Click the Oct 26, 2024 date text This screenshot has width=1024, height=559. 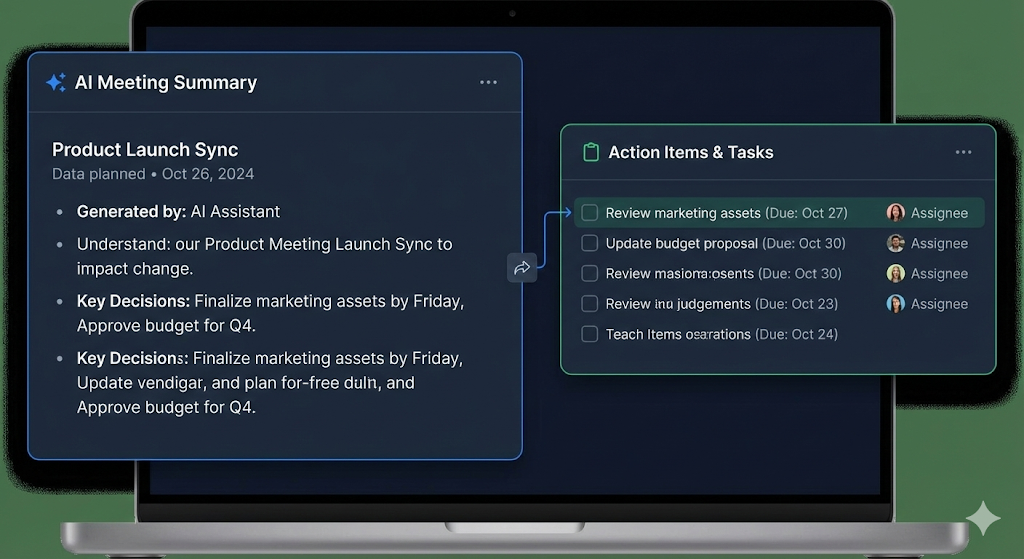[x=208, y=174]
